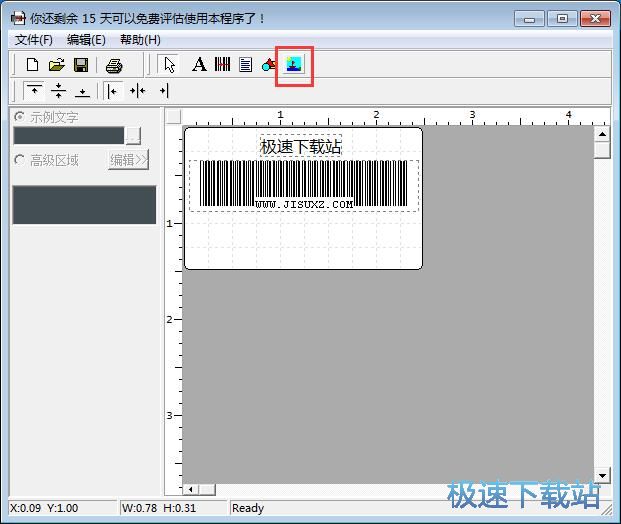621x524 pixels.
Task: Click vertical scrollbar up arrow
Action: (602, 134)
